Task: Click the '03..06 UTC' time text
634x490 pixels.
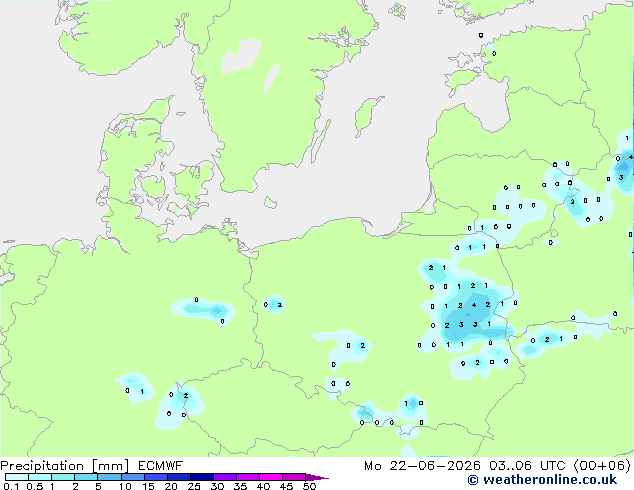Action: [527, 466]
